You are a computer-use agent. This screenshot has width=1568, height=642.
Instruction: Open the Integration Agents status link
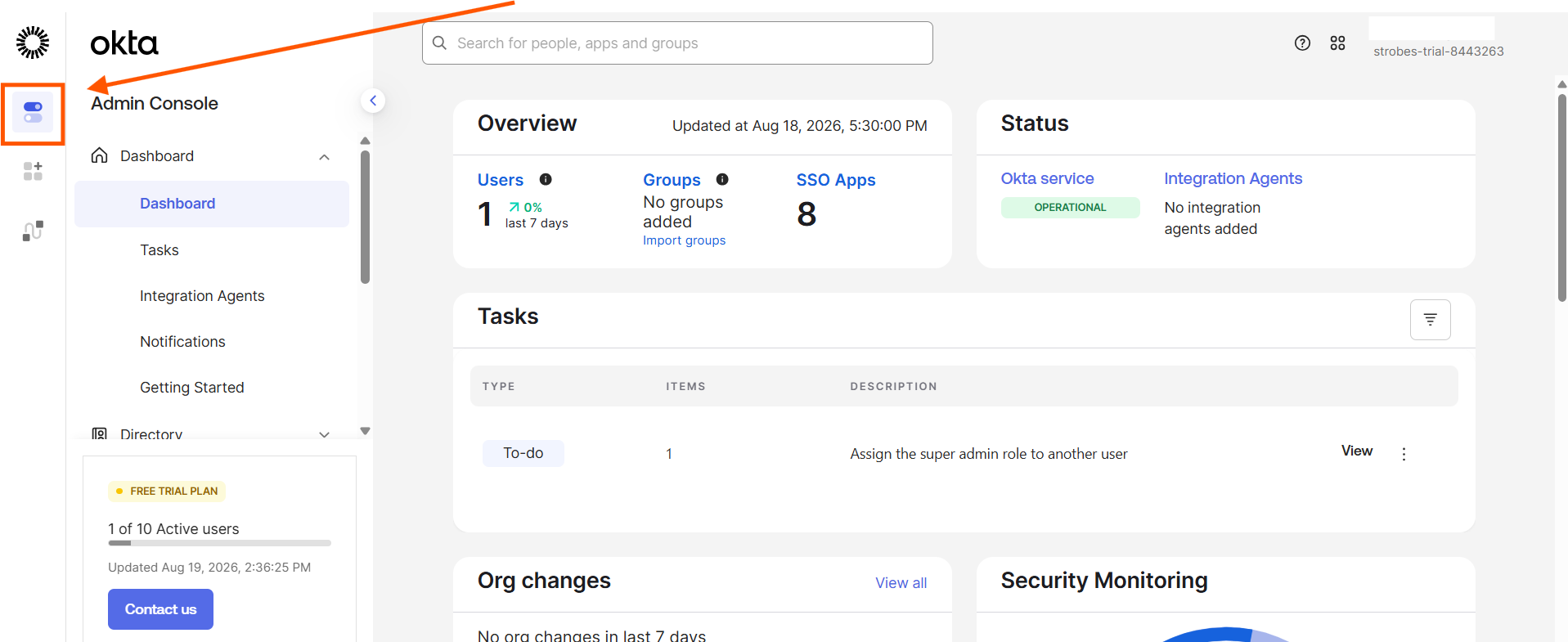point(1233,178)
